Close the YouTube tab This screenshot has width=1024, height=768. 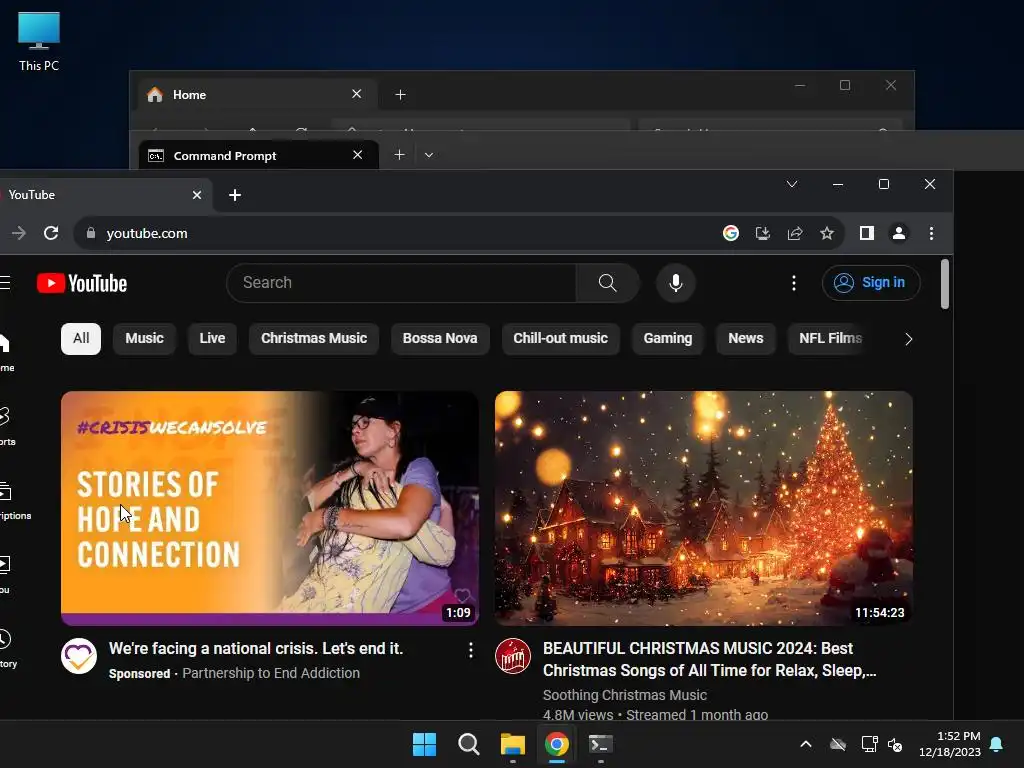coord(197,195)
